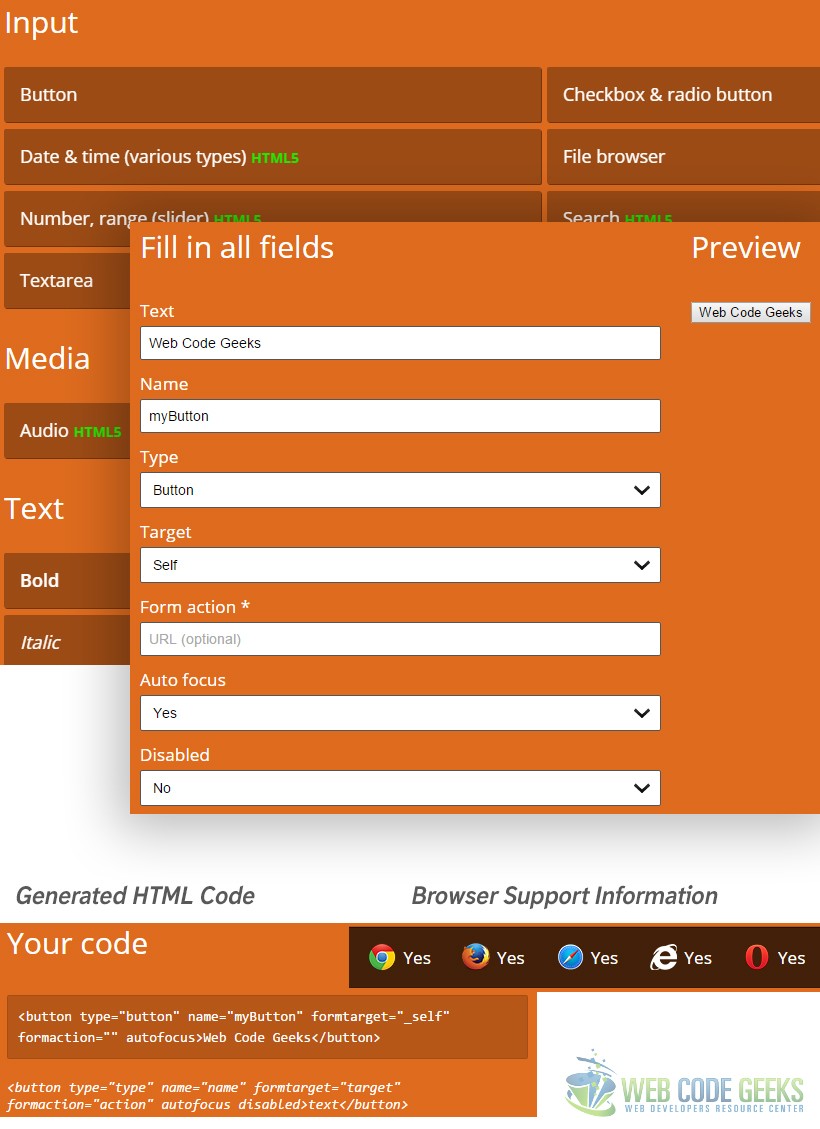The width and height of the screenshot is (820, 1129).
Task: Click the Yes label beside Opera
Action: click(791, 958)
